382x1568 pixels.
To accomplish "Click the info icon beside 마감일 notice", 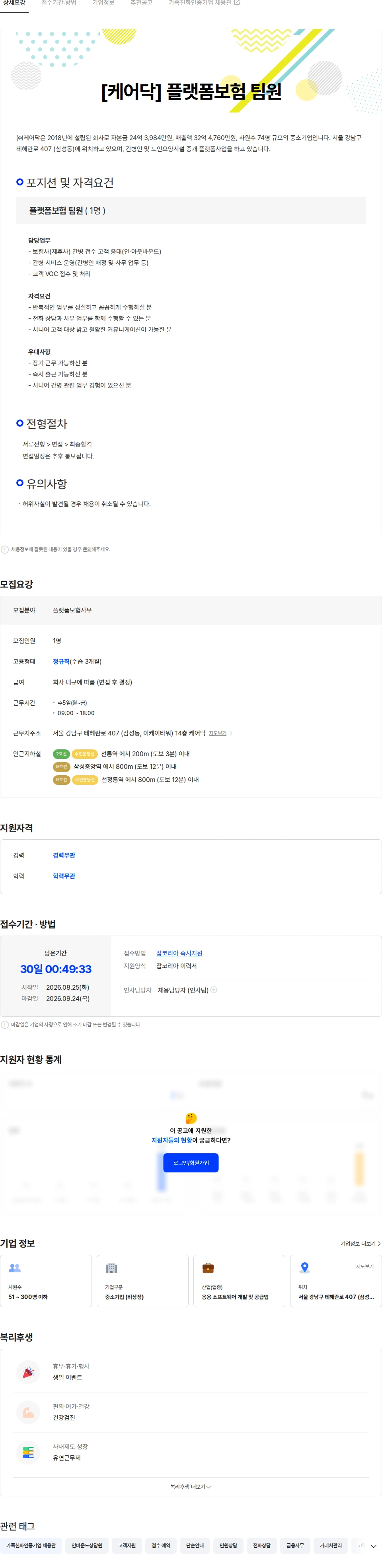I will pyautogui.click(x=5, y=1024).
